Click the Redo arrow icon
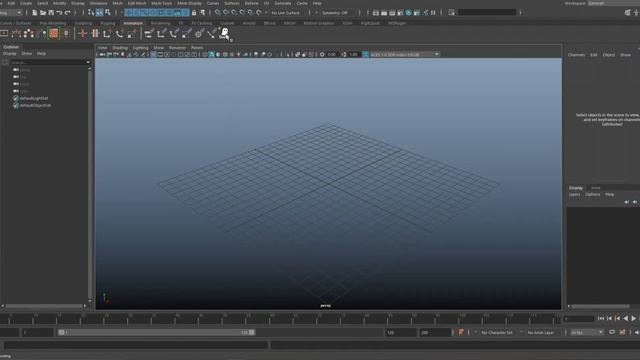This screenshot has height=360, width=640. tap(68, 13)
